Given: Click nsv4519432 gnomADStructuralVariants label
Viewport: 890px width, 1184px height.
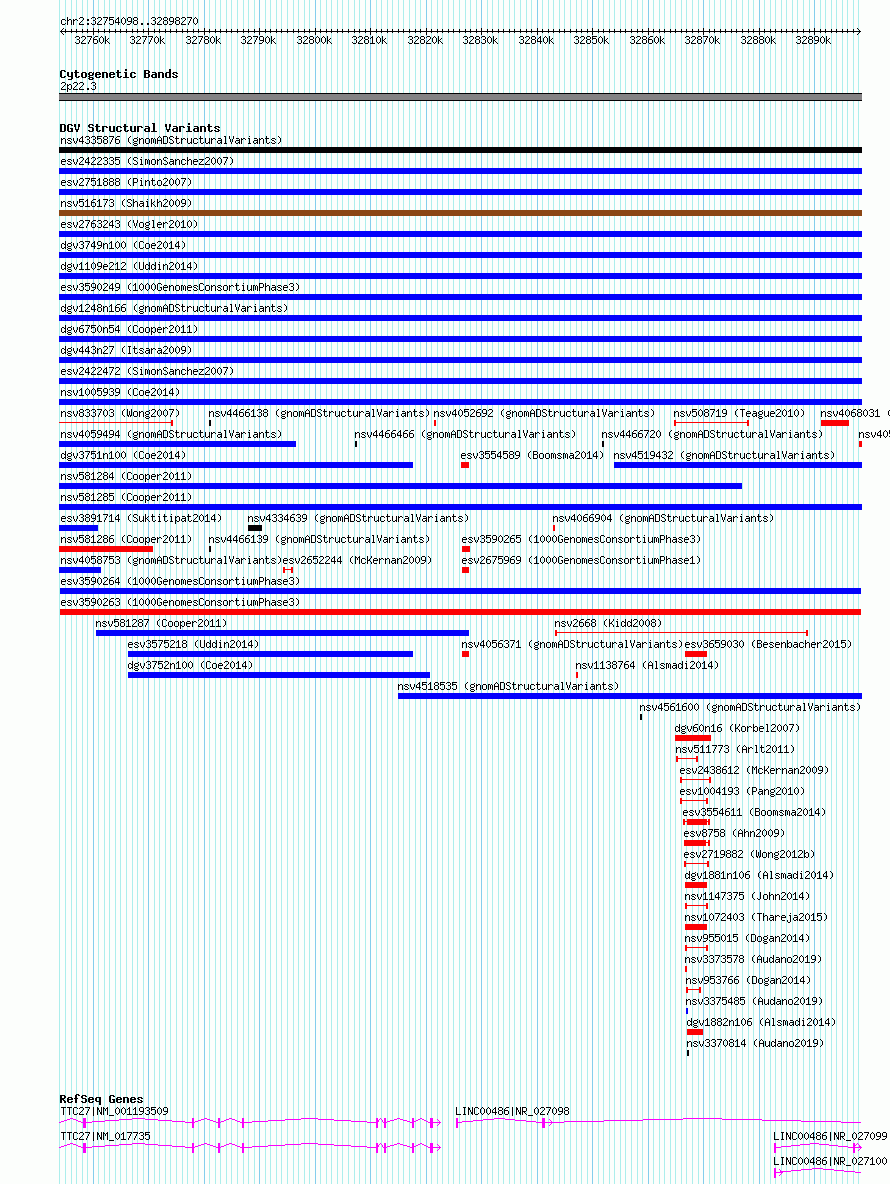Looking at the screenshot, I should (x=724, y=456).
